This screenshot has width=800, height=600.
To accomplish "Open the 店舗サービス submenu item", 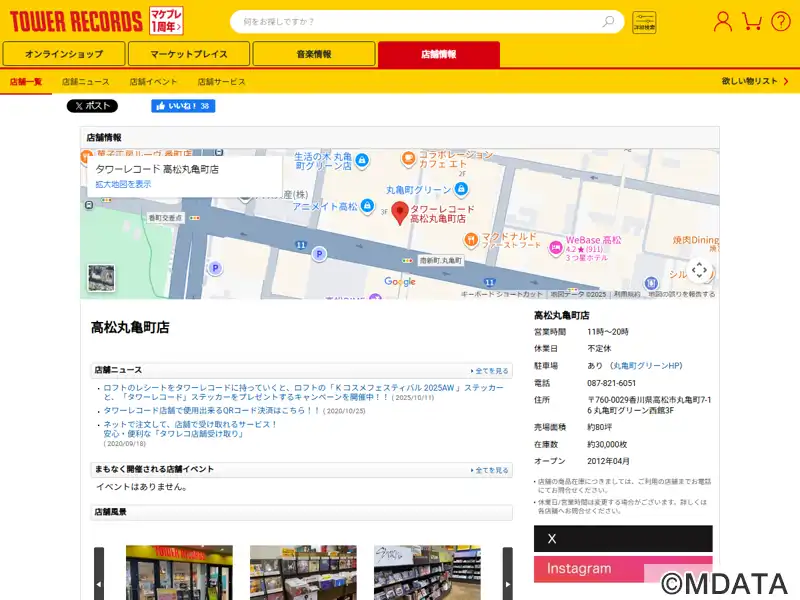I will pos(221,81).
